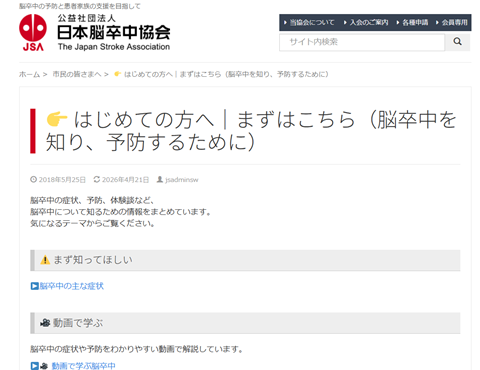480x370 pixels.
Task: Click the video camera icon beside 動画で学ぶ heading
Action: (45, 323)
